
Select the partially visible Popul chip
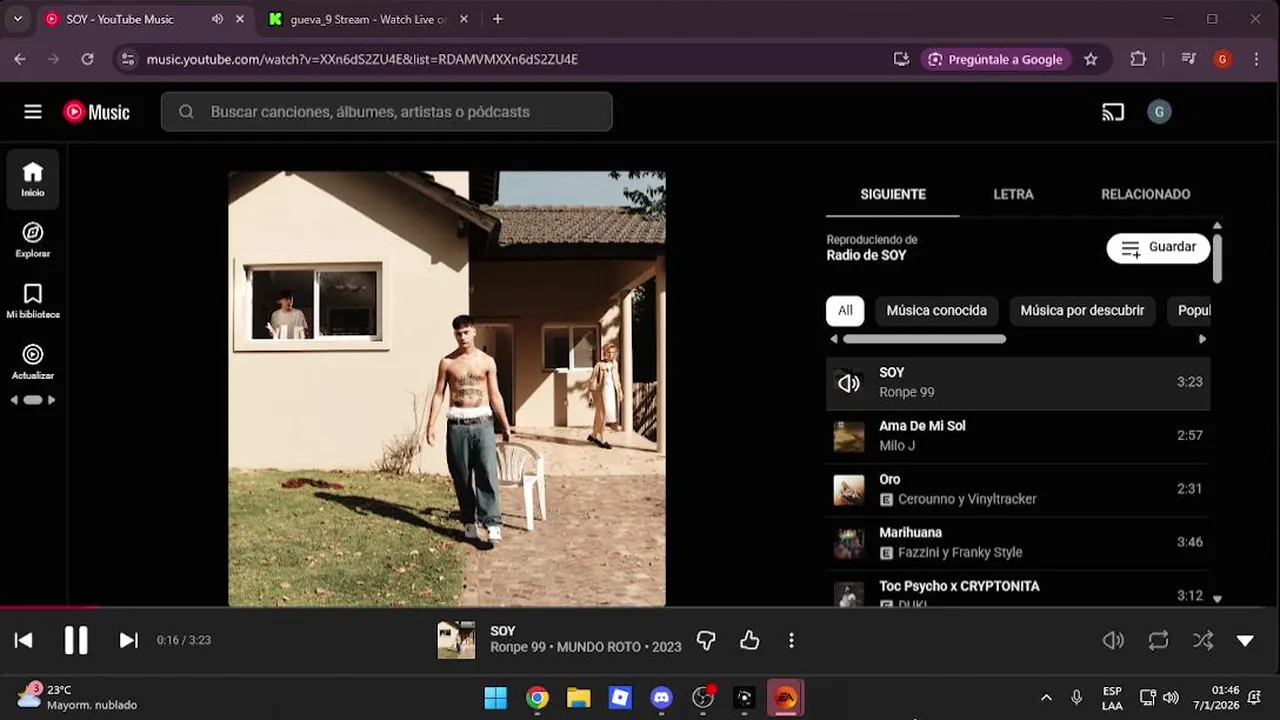(1190, 311)
